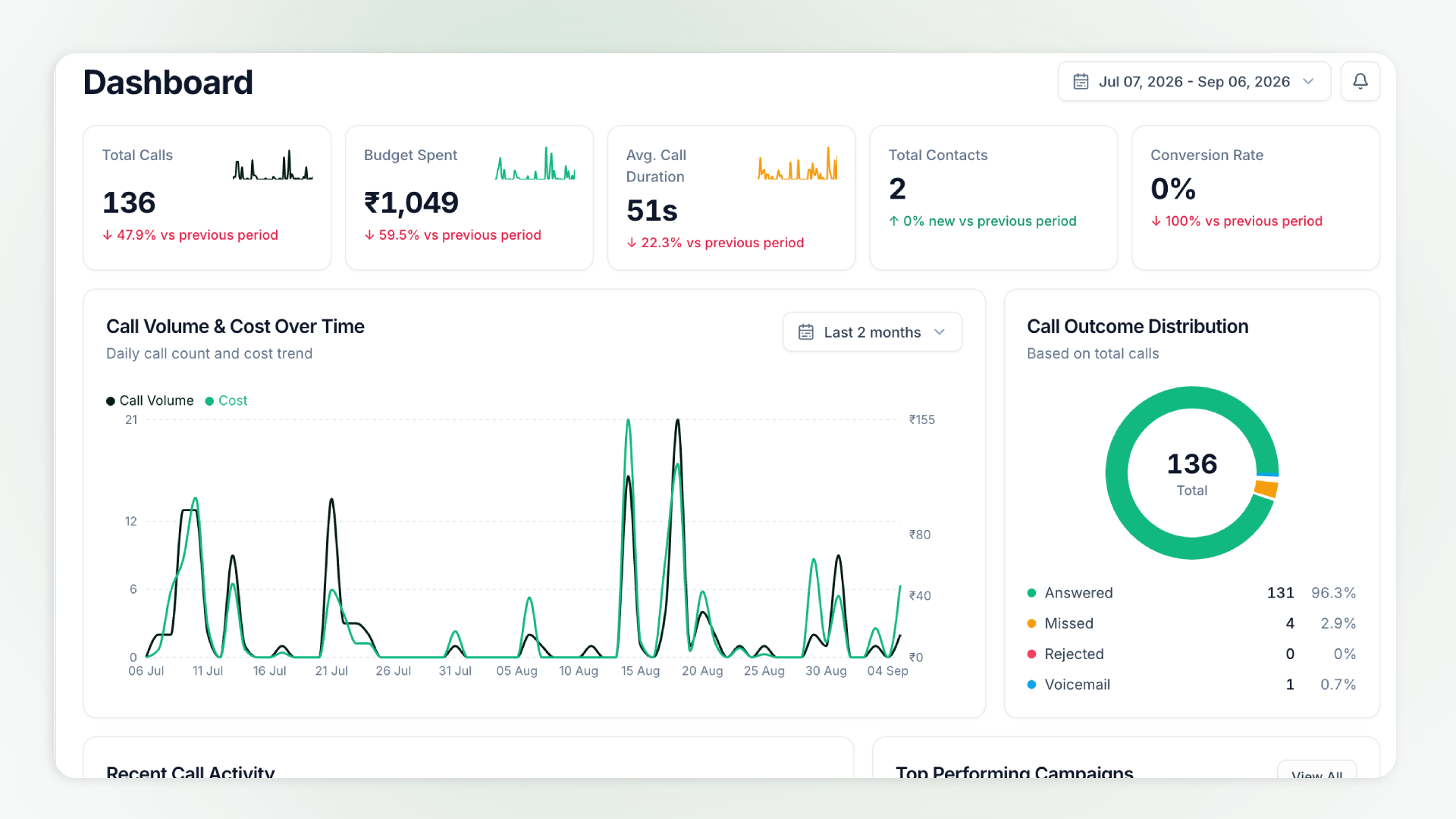Click the 15 Aug x-axis label
The height and width of the screenshot is (819, 1456).
pyautogui.click(x=640, y=671)
